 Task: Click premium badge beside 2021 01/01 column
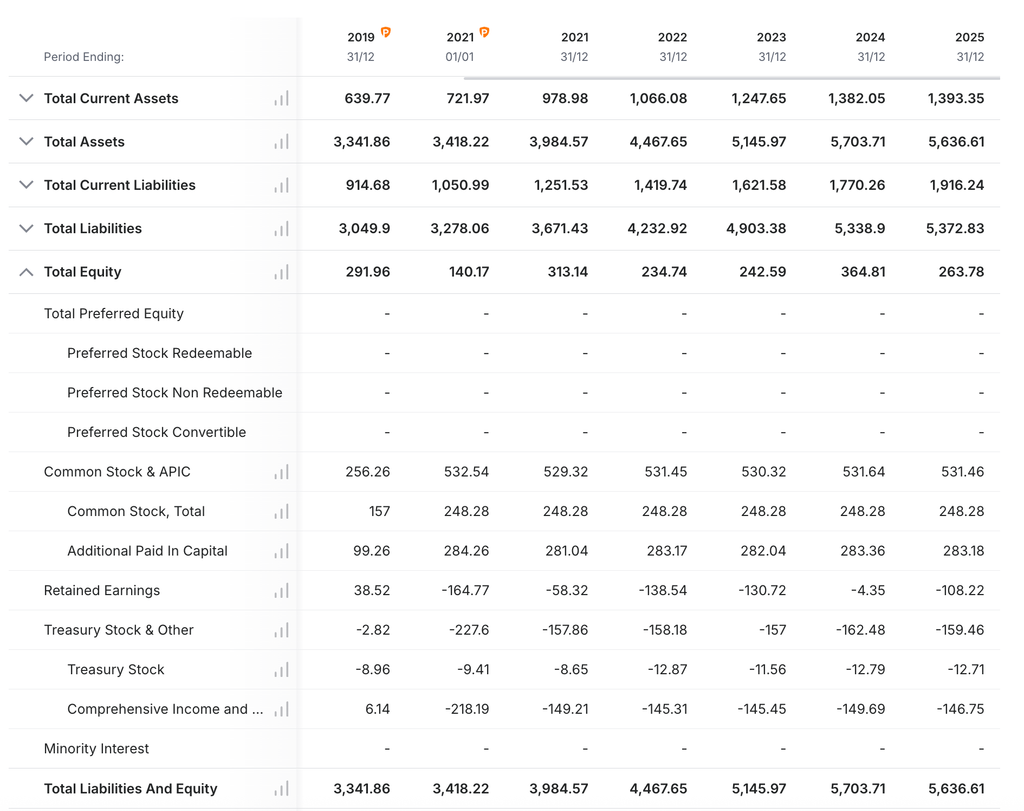tap(485, 32)
